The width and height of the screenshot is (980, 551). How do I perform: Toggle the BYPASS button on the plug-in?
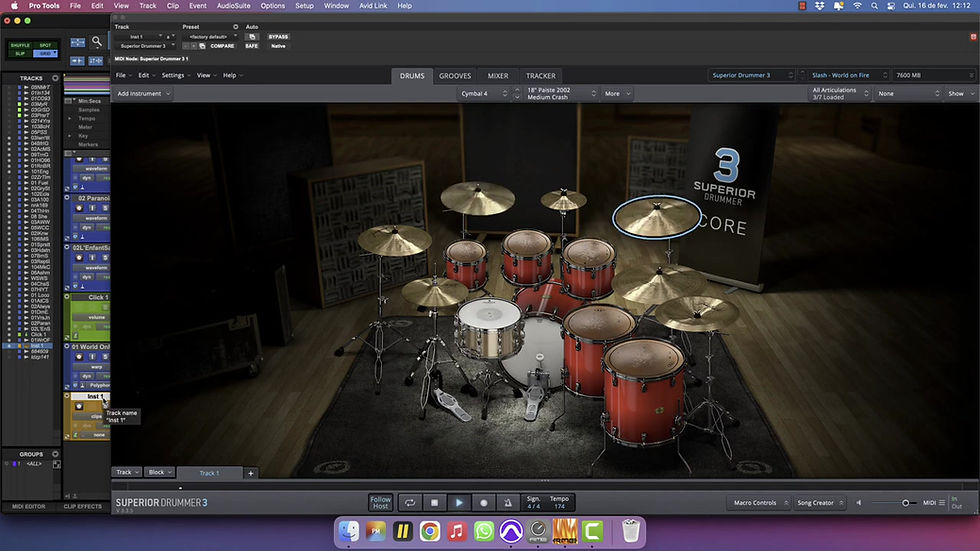tap(278, 37)
